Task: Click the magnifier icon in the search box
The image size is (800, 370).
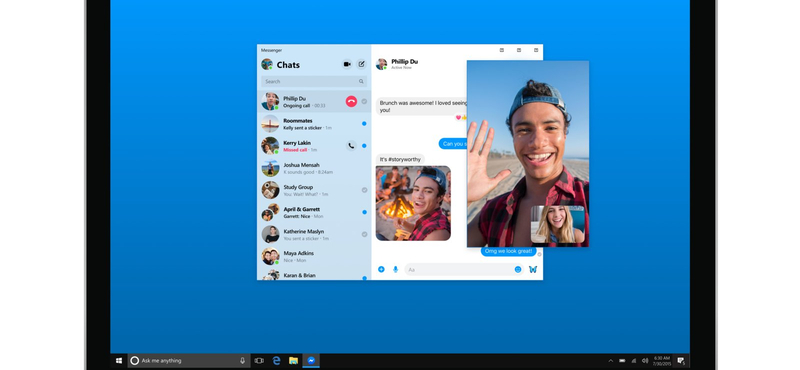Action: point(361,81)
